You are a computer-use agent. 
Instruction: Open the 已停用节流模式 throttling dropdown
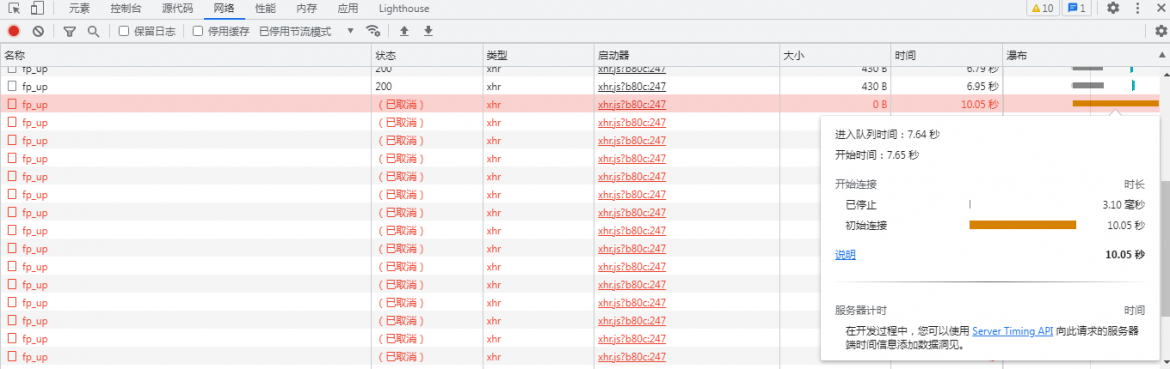[306, 31]
